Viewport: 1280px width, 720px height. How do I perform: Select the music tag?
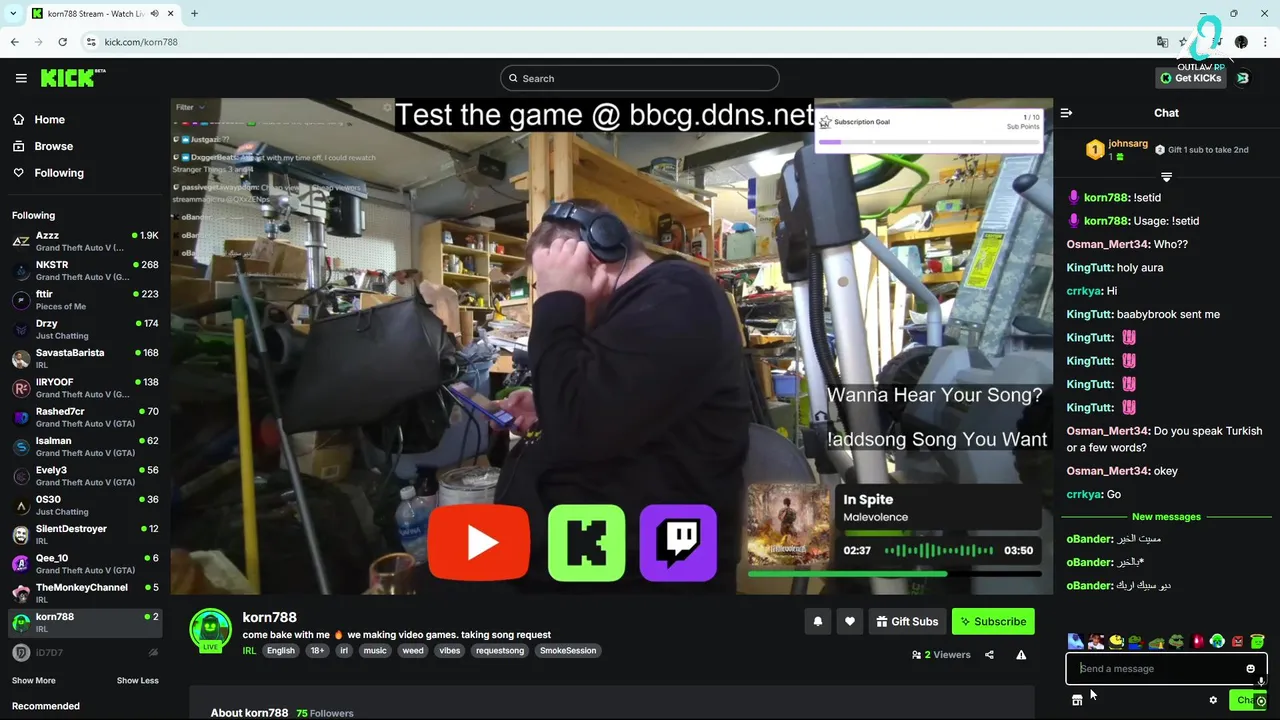[x=375, y=650]
